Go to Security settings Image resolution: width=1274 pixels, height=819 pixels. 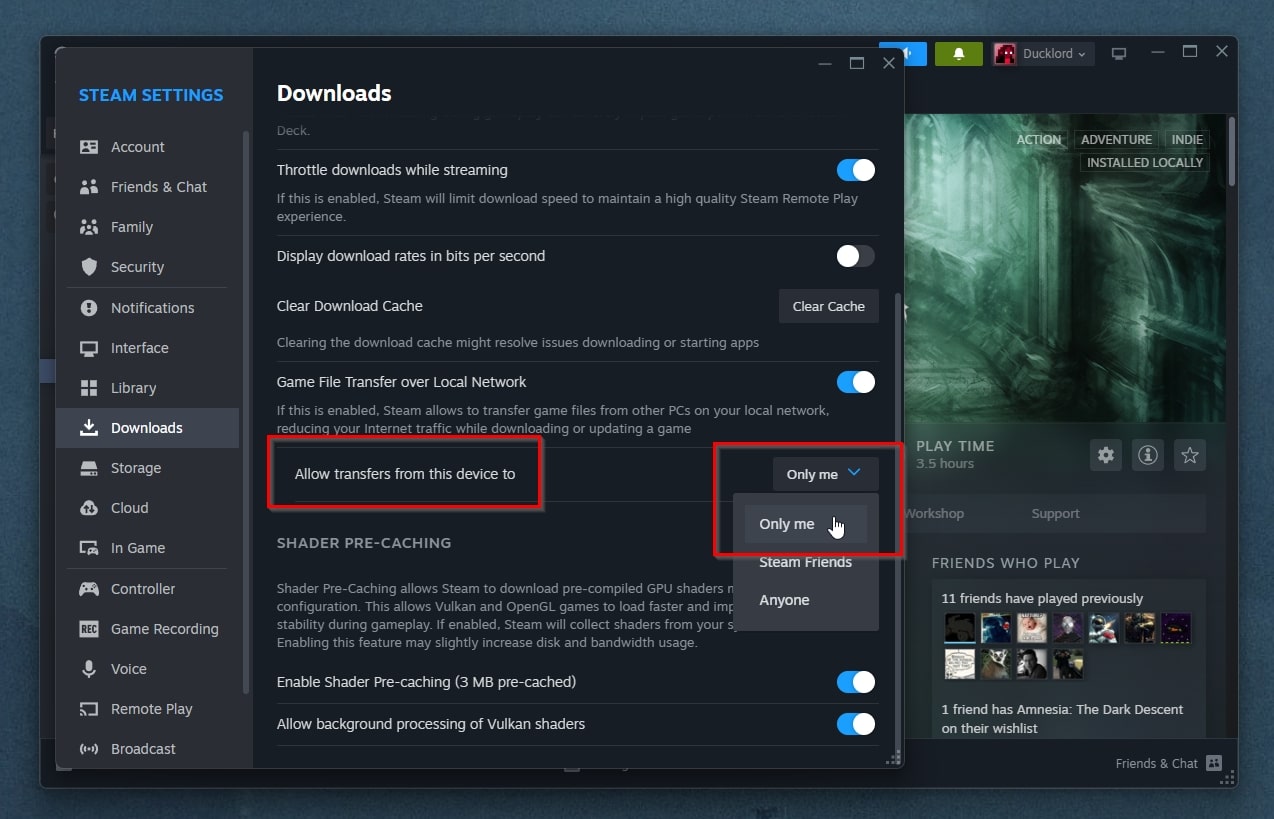147,267
